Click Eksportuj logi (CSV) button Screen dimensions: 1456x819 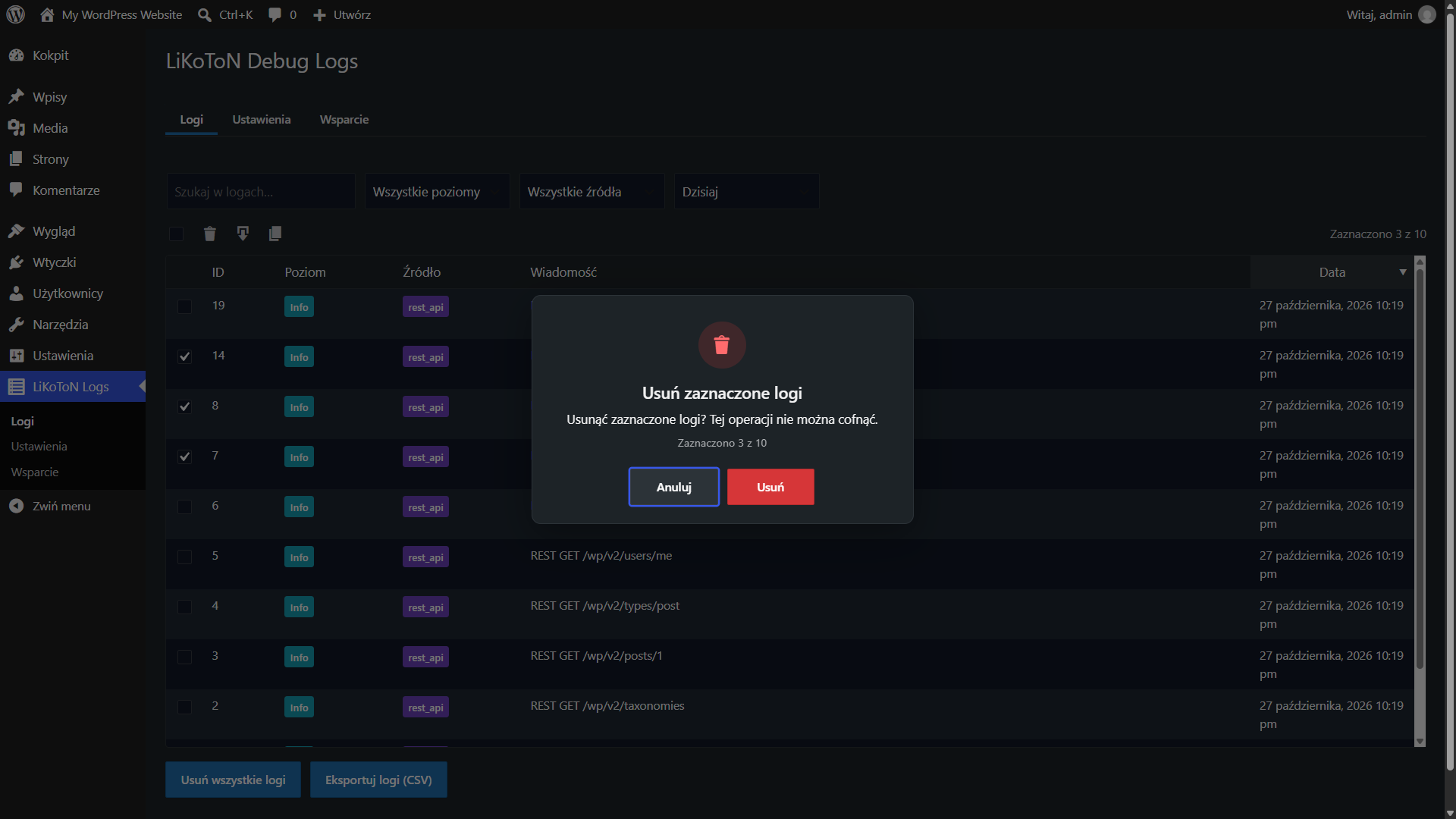(378, 780)
